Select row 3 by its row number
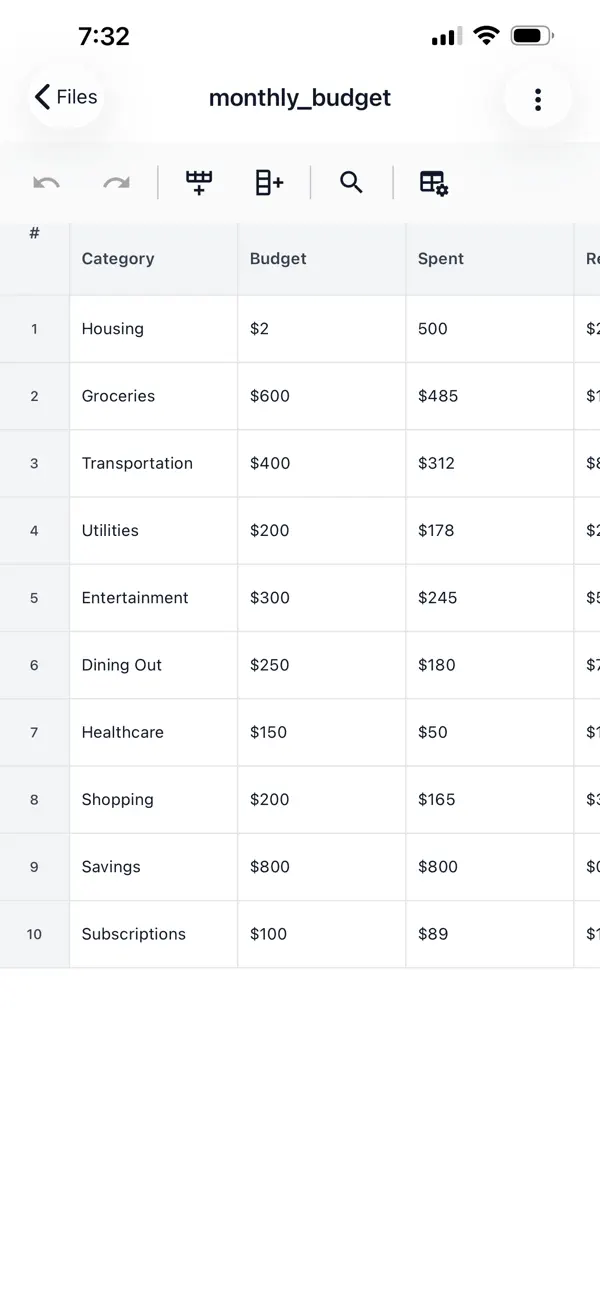Screen dimensions: 600x1298 [34, 463]
